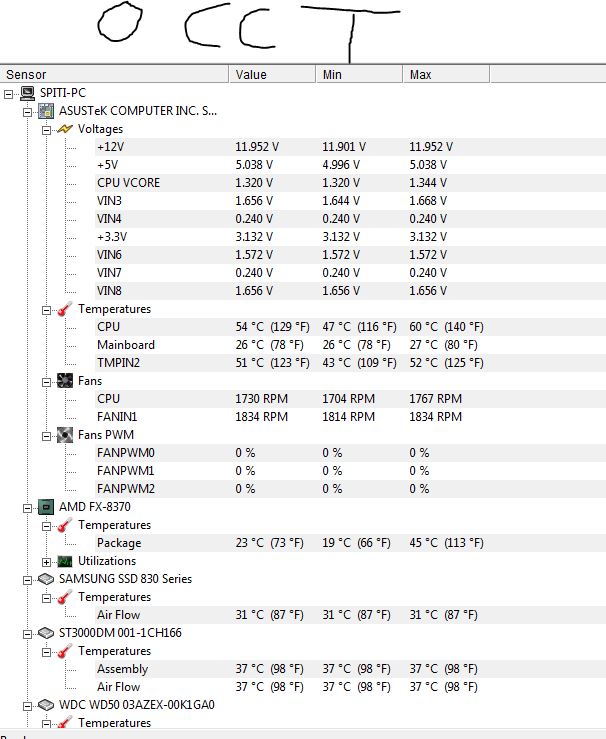Select the VIN3 voltage row
The image size is (606, 739).
[350, 201]
